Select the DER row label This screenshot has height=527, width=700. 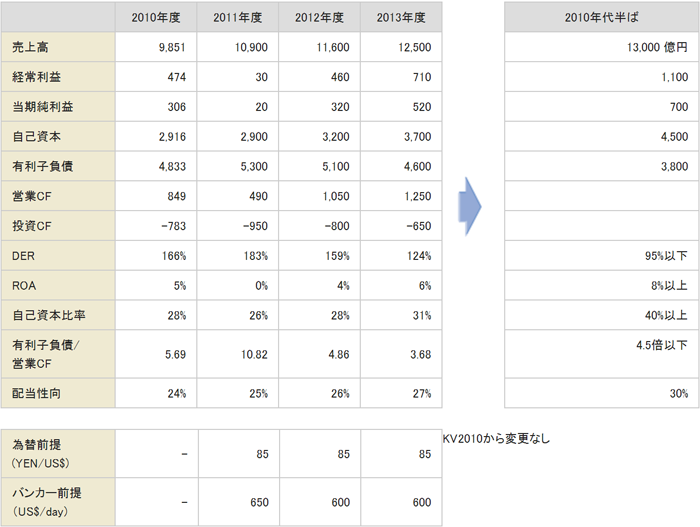point(23,256)
